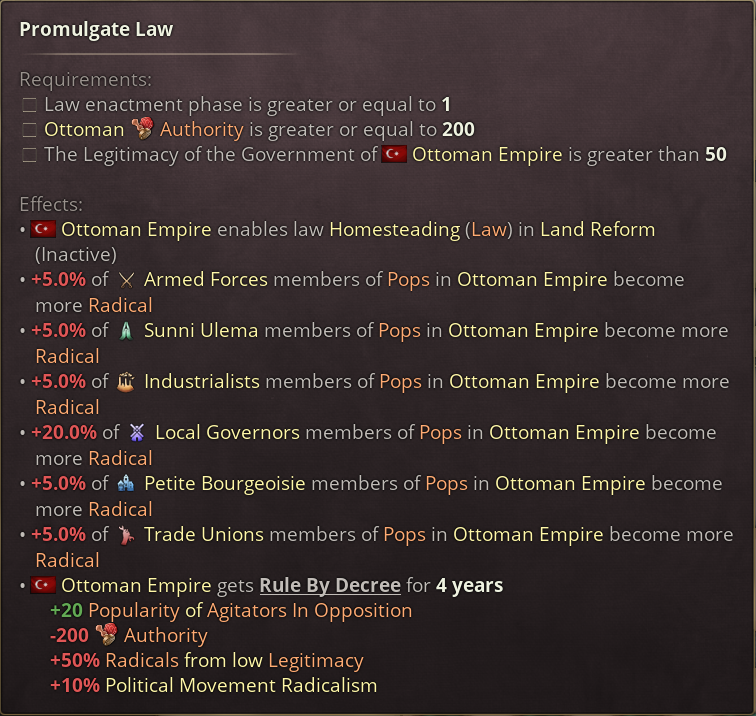This screenshot has width=756, height=716.
Task: Click the Authority icon beside -200
Action: click(x=107, y=635)
